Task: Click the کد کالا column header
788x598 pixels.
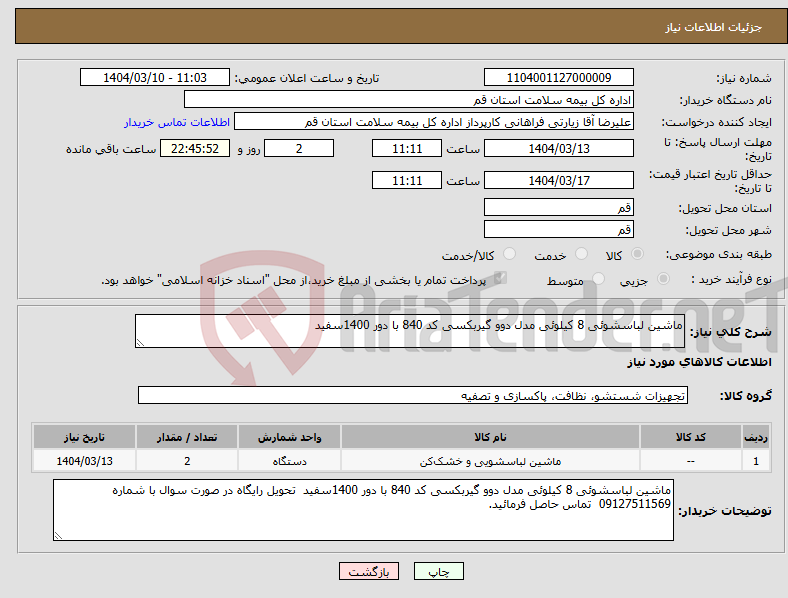Action: coord(691,437)
